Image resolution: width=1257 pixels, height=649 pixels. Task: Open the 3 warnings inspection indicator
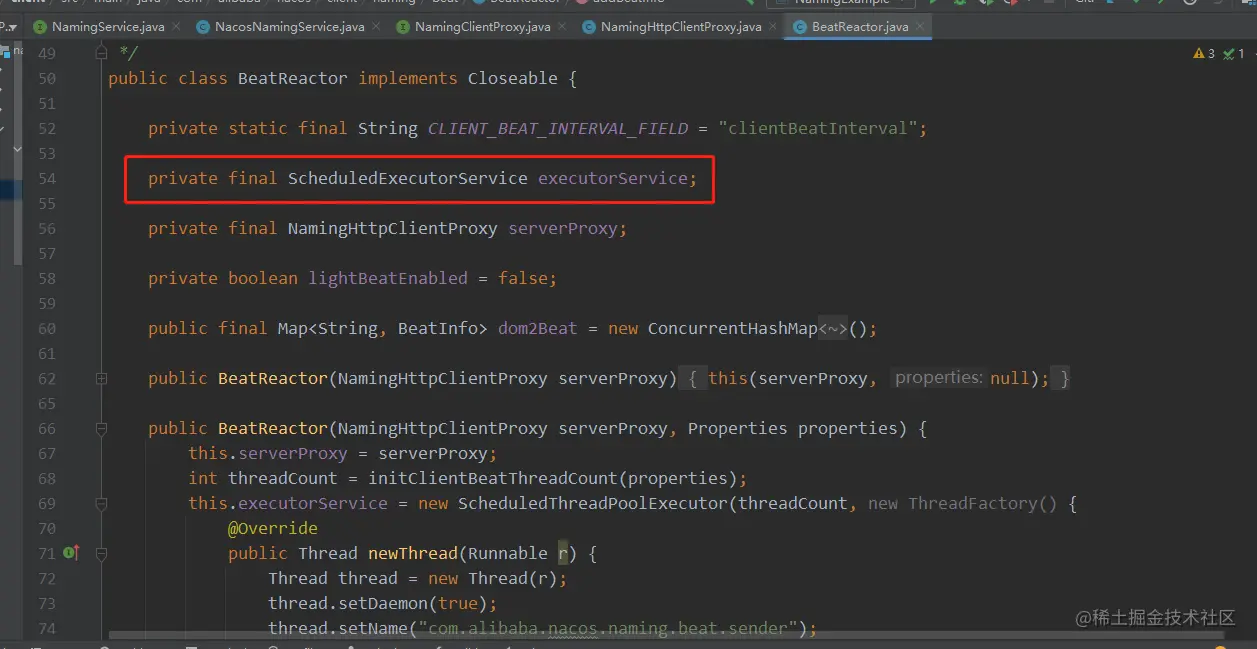pyautogui.click(x=1204, y=53)
